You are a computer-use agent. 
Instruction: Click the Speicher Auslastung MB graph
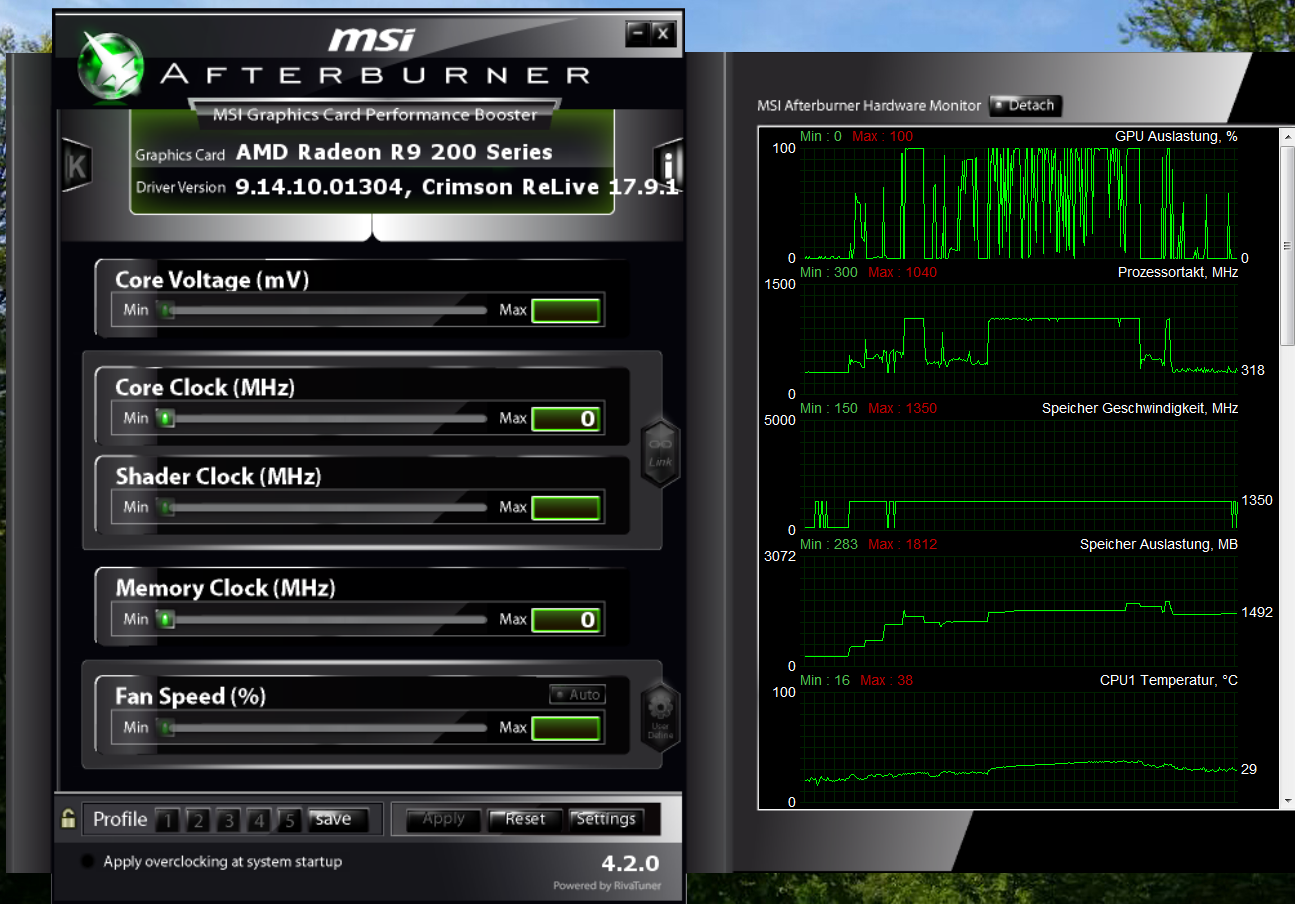(1019, 611)
